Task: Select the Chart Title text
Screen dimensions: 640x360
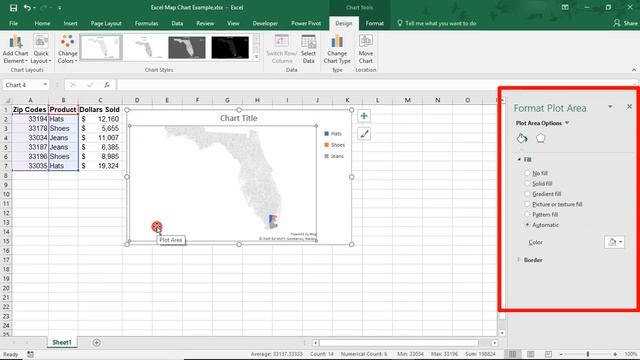Action: tap(238, 118)
